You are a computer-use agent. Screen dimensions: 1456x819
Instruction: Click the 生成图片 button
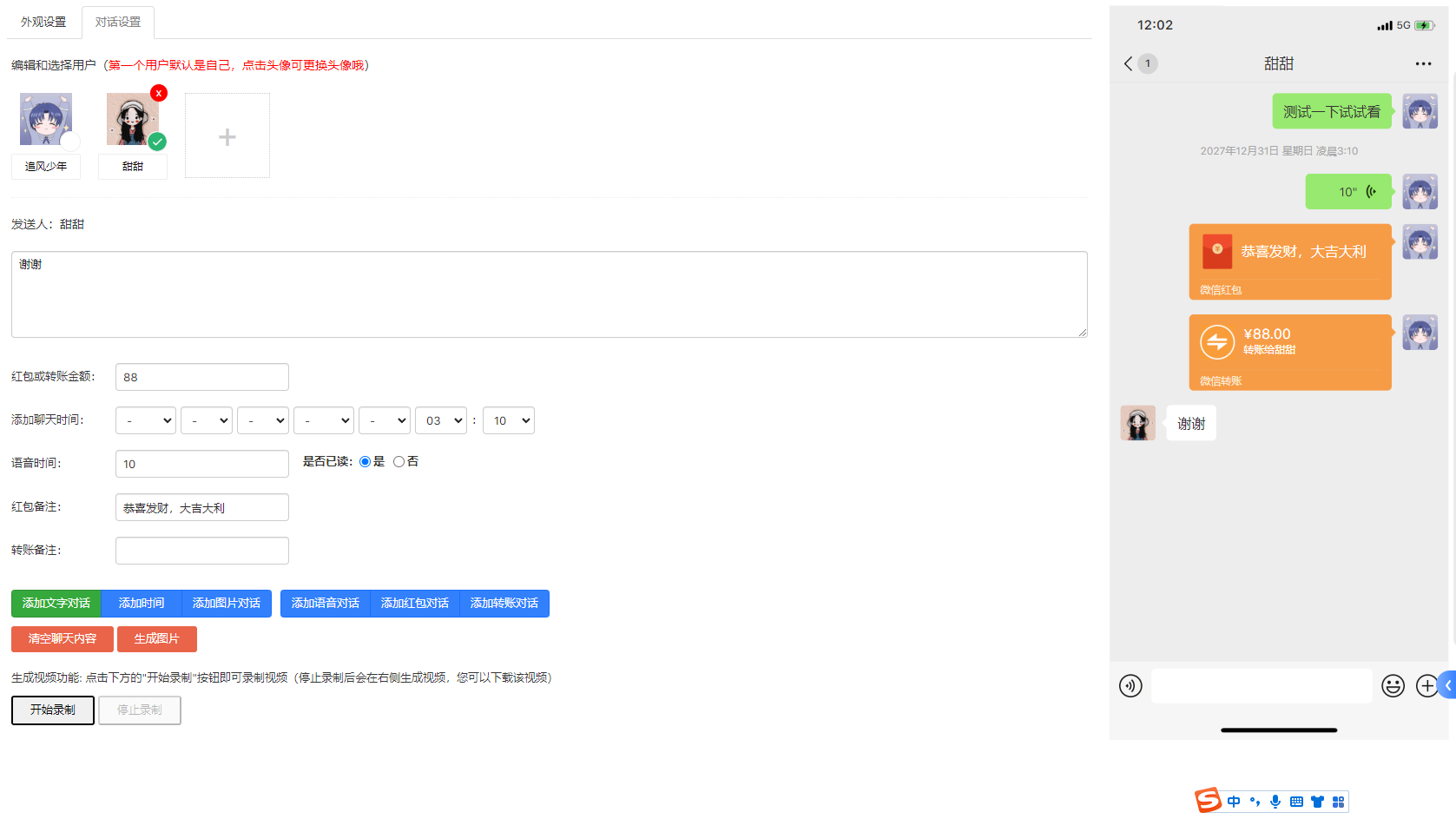point(157,638)
